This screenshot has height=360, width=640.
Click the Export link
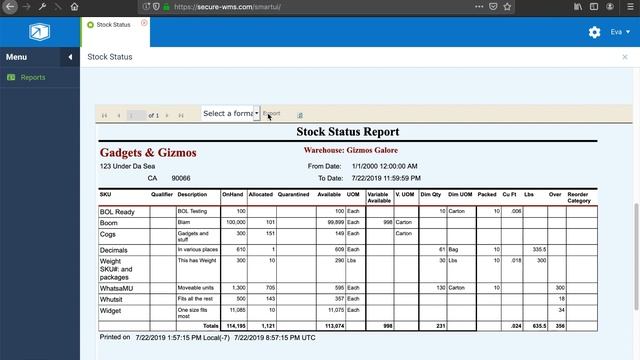(x=271, y=113)
